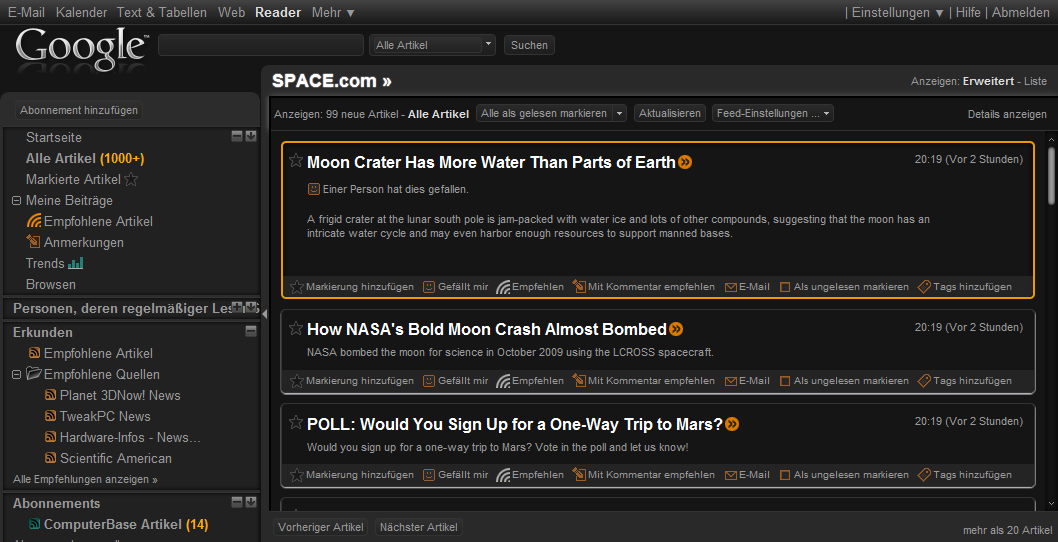Click the article list vertical scrollbar
Viewport: 1058px width, 542px height.
1051,175
